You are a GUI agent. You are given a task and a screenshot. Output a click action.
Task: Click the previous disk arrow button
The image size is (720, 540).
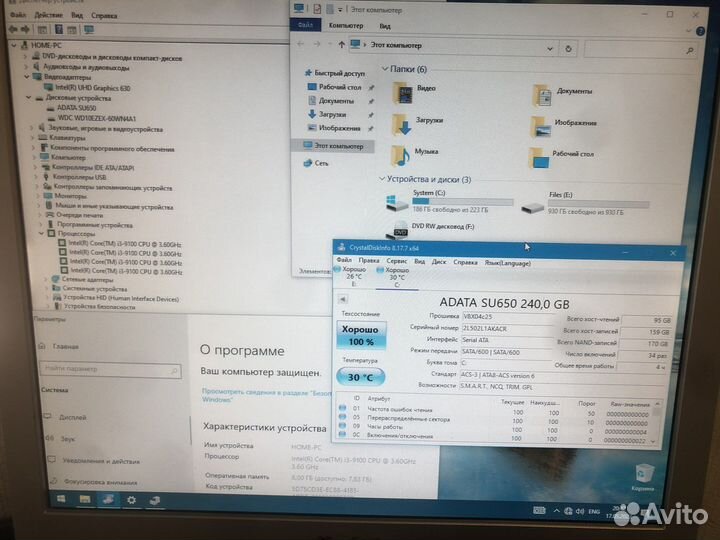343,299
